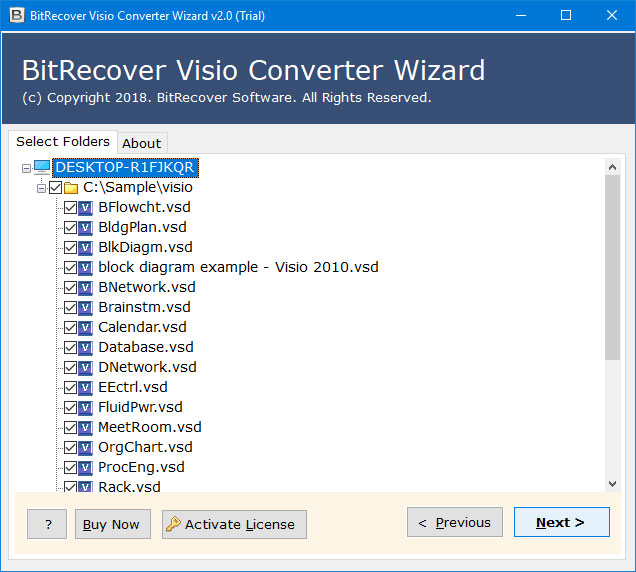Uncheck the Rack.vsd checkbox
636x572 pixels.
(x=71, y=486)
